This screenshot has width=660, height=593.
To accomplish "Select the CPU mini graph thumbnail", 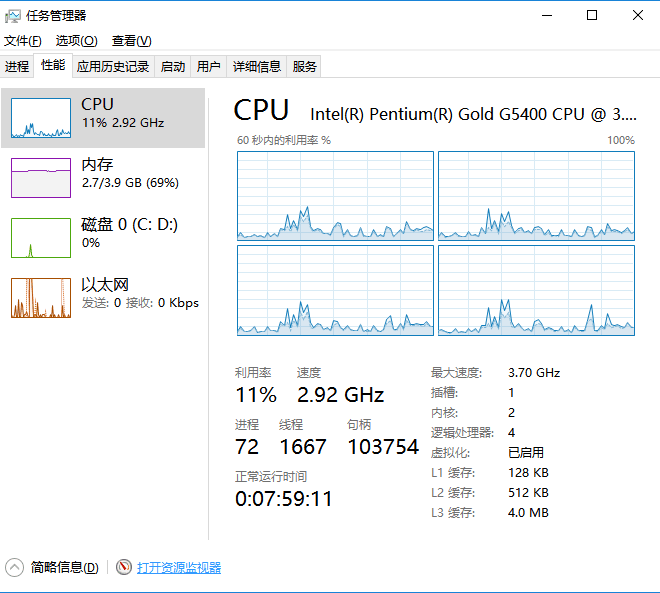I will (x=41, y=118).
